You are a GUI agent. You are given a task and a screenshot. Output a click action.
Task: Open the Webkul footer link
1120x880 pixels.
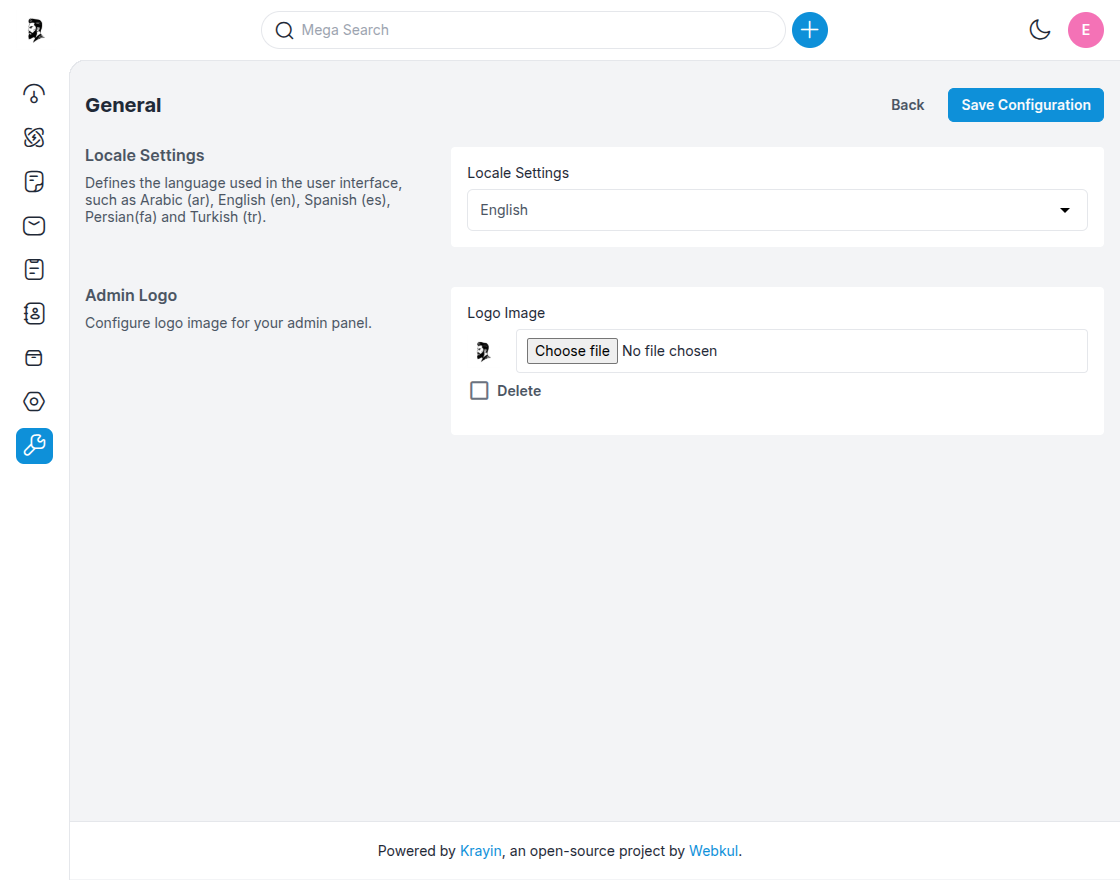point(714,851)
